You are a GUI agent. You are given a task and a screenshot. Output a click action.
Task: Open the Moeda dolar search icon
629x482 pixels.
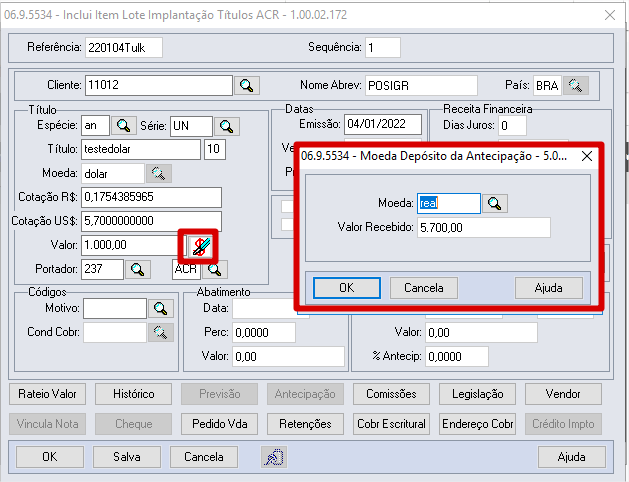point(158,174)
